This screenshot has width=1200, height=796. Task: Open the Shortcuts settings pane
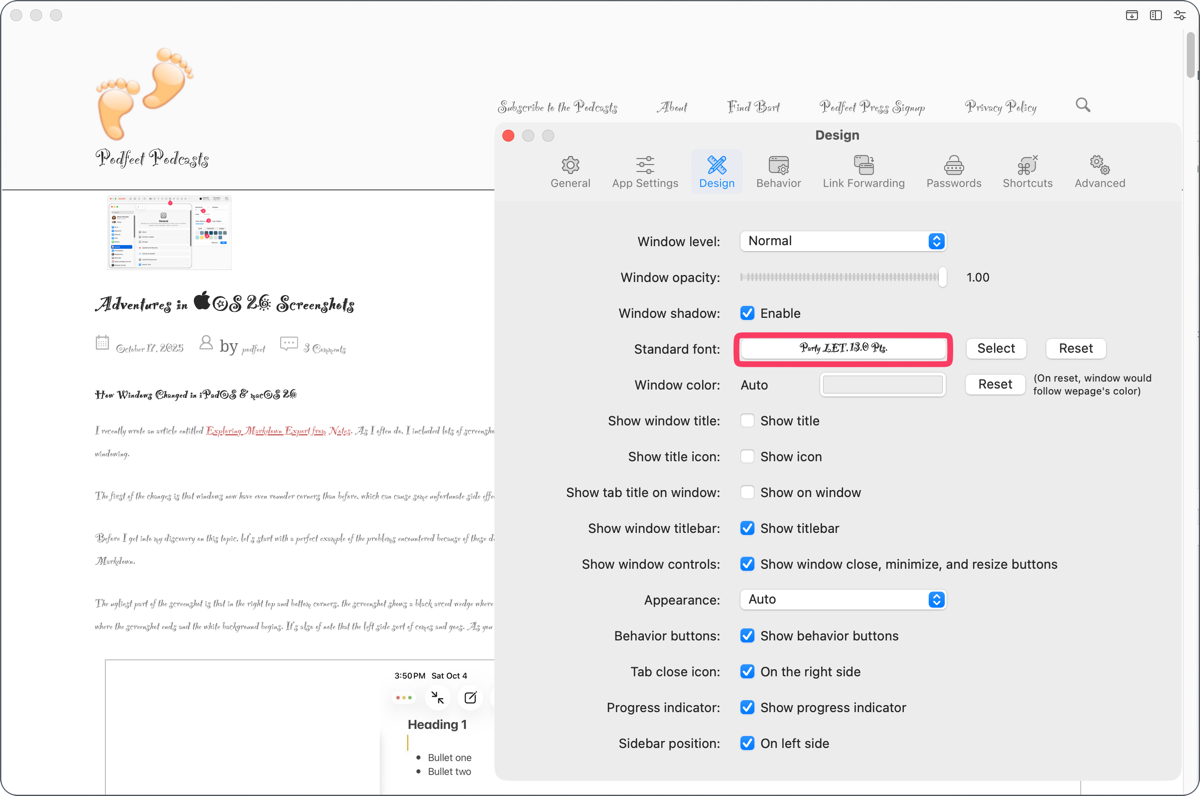(1027, 170)
